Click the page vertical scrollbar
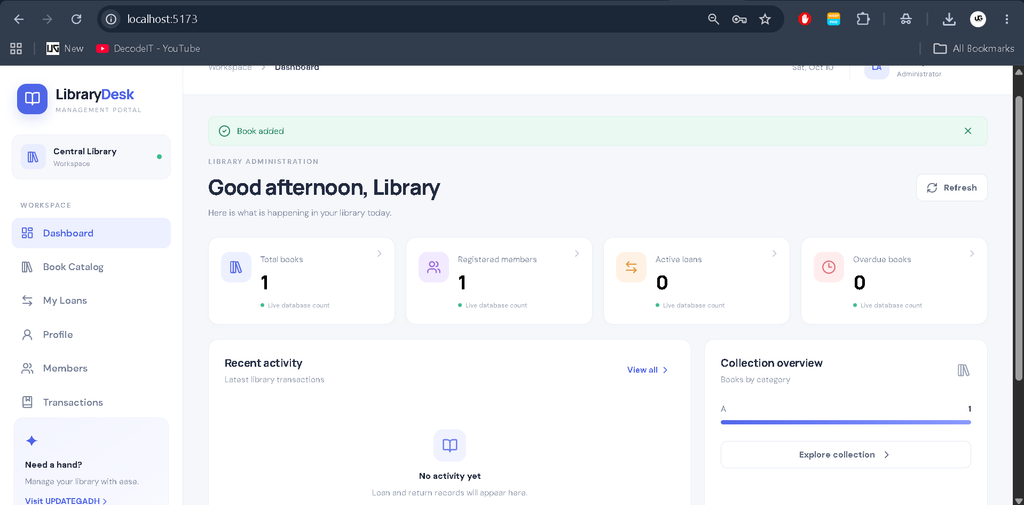1024x505 pixels. [x=1019, y=236]
